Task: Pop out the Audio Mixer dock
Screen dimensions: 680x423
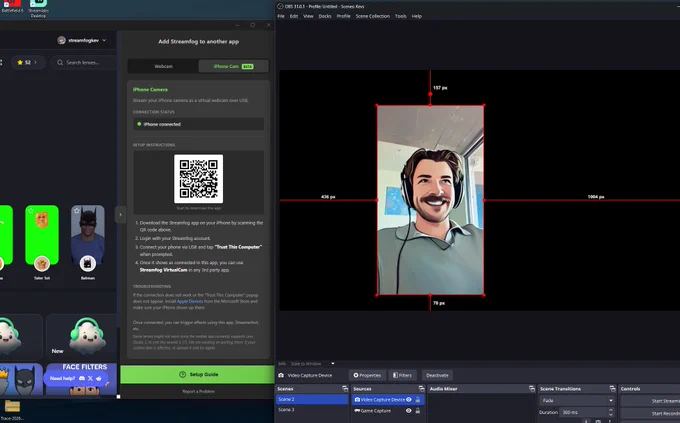Action: (532, 389)
